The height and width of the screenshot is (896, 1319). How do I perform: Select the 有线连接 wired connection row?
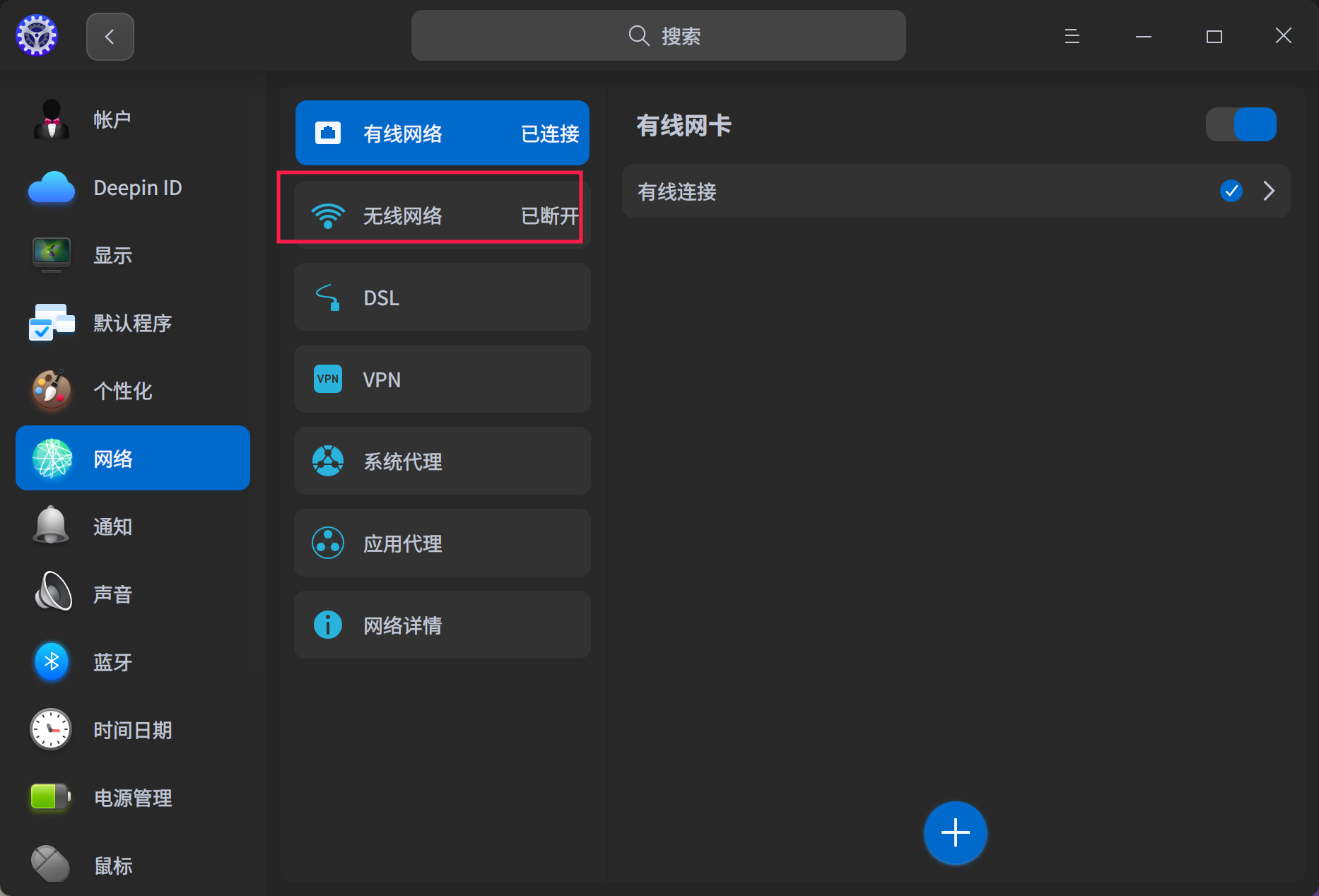point(956,191)
